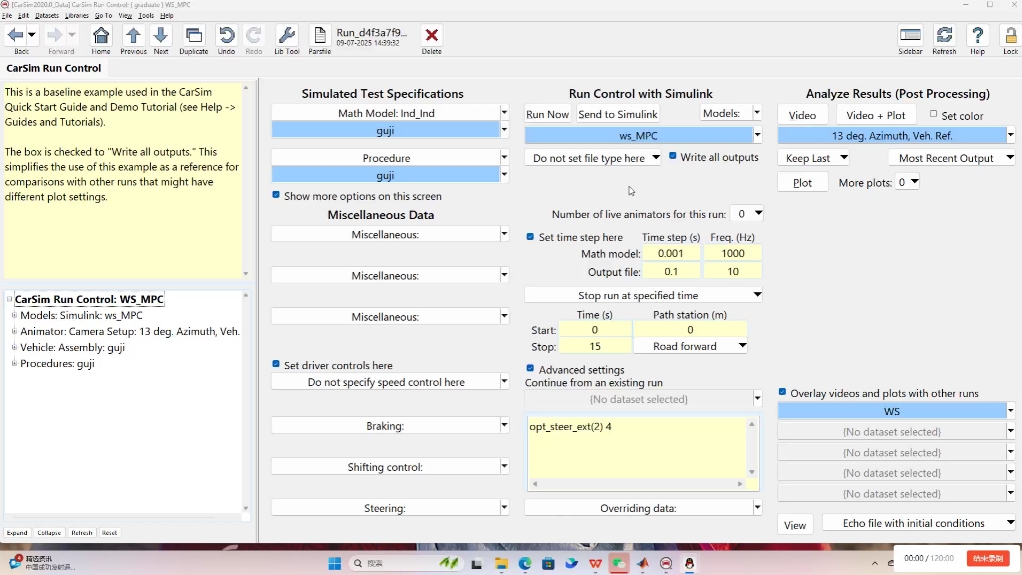
Task: Click Math model time step field 0.001
Action: pos(671,254)
